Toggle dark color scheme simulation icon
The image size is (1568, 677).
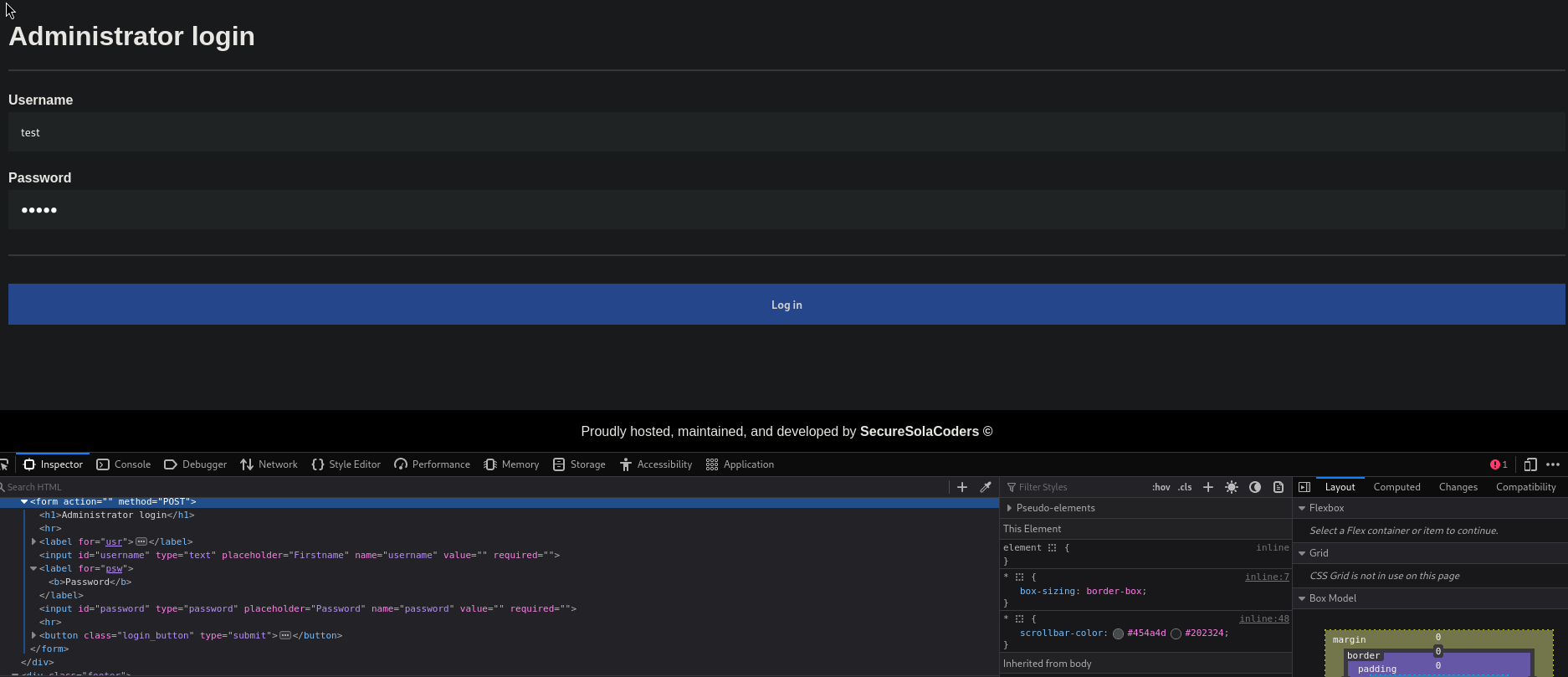(x=1255, y=487)
